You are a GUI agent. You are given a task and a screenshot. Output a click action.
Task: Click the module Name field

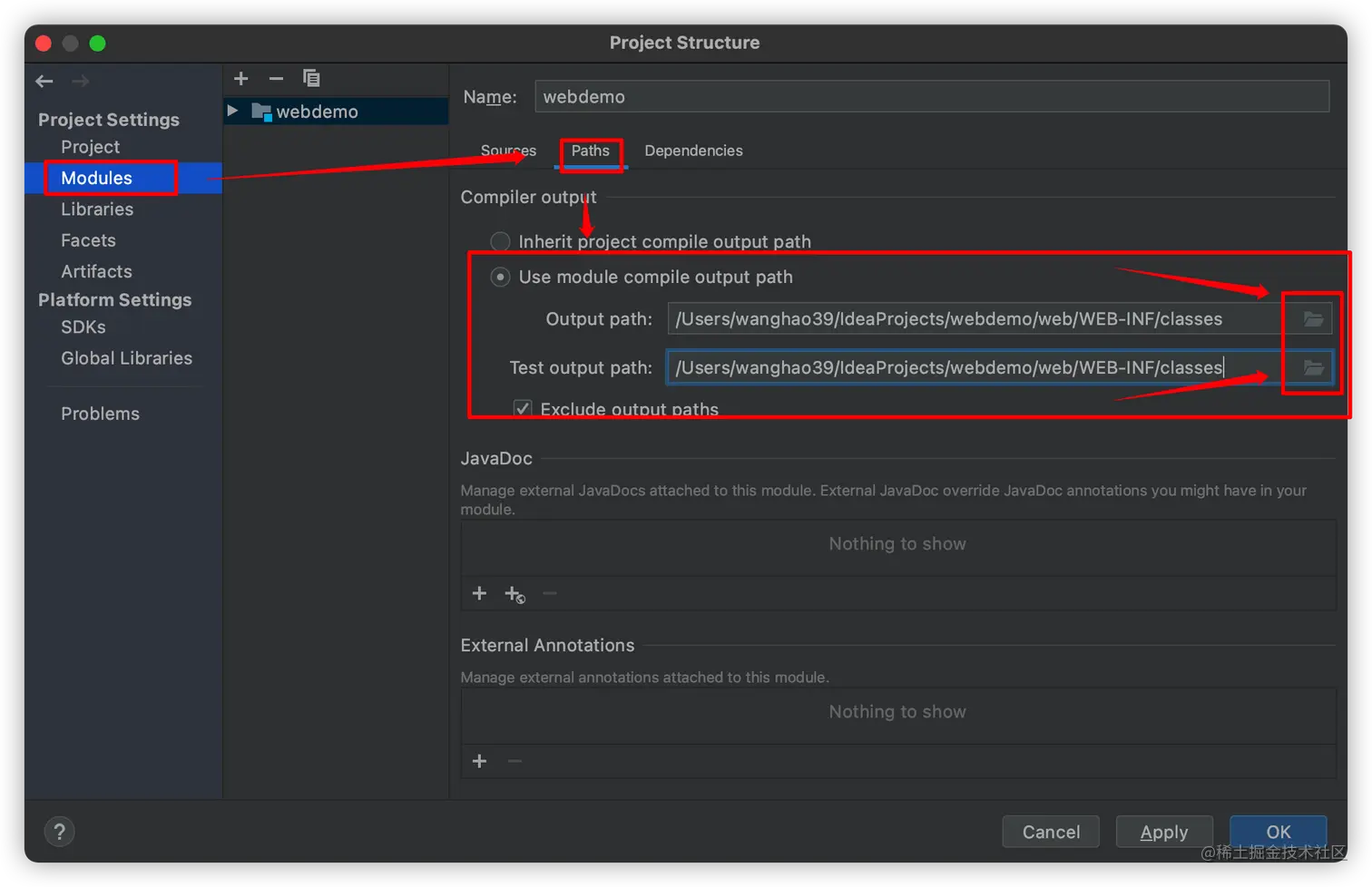932,96
